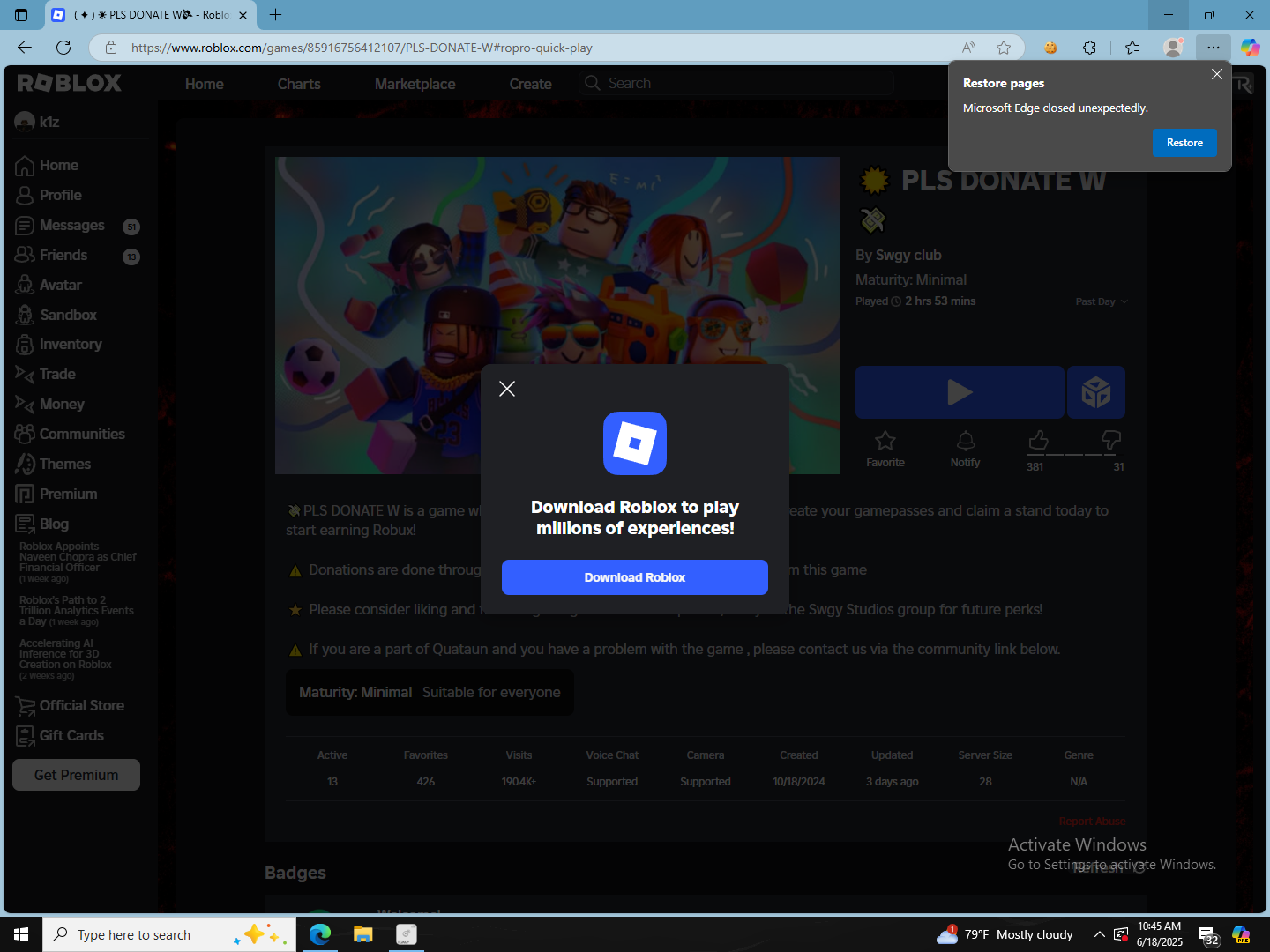
Task: Open Edge tab actions menu icon
Action: pyautogui.click(x=21, y=15)
